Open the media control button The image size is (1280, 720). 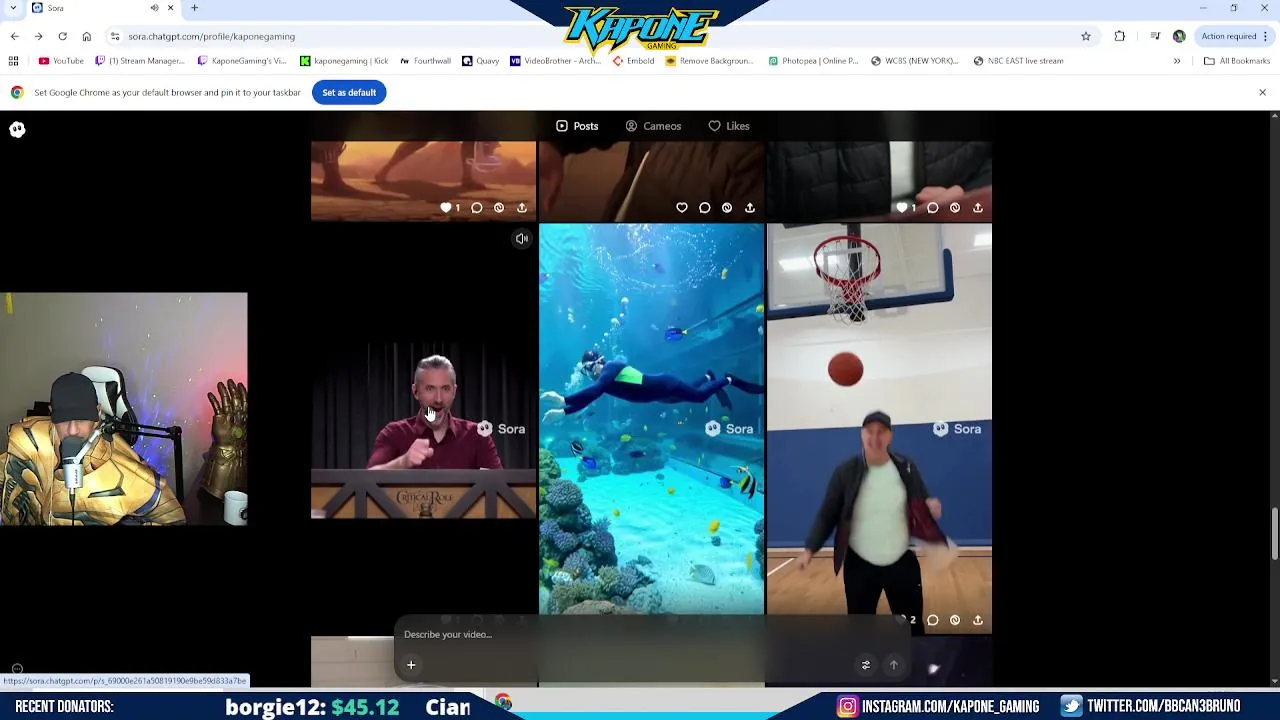(x=1155, y=36)
